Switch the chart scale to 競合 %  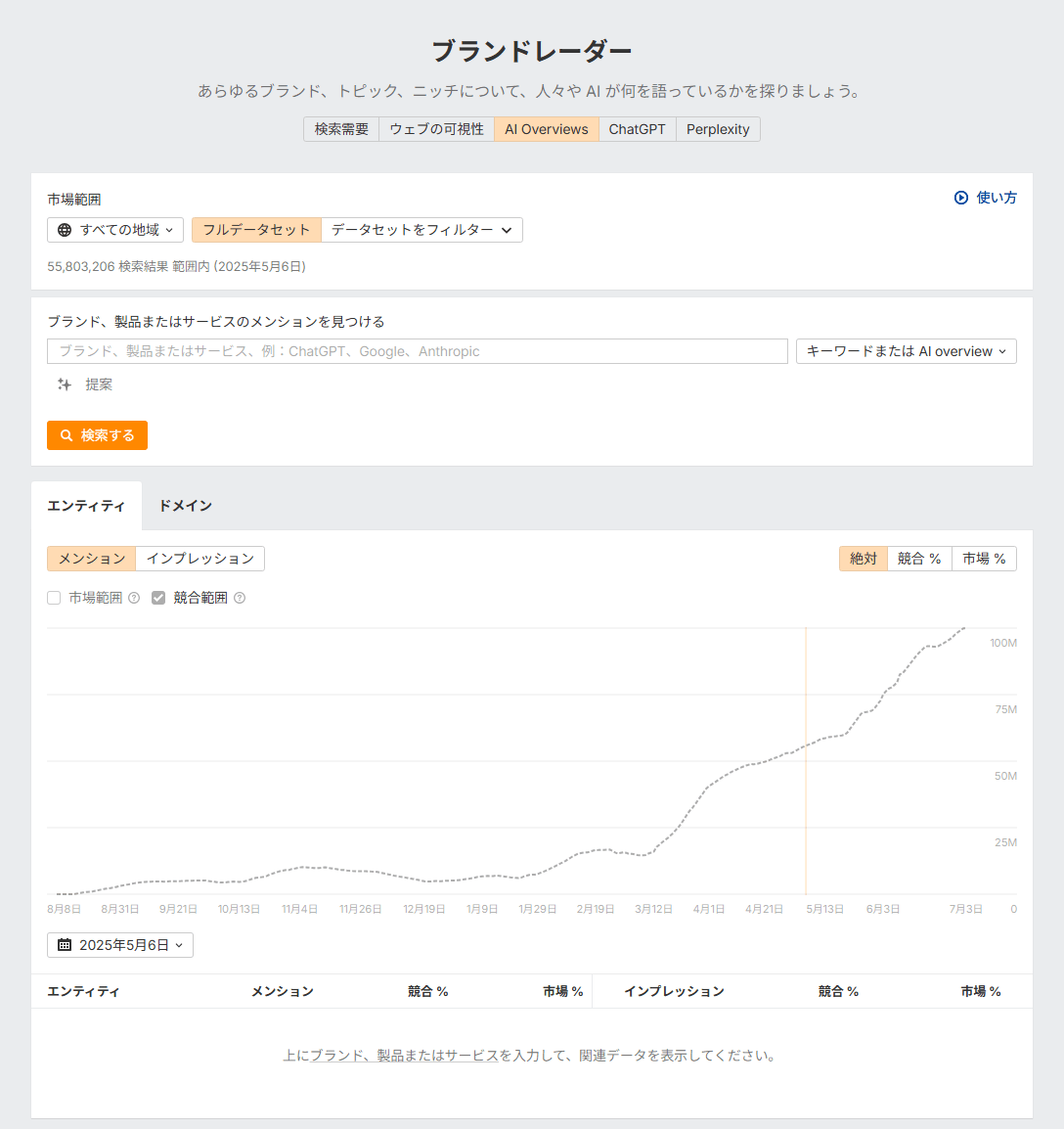pyautogui.click(x=918, y=558)
